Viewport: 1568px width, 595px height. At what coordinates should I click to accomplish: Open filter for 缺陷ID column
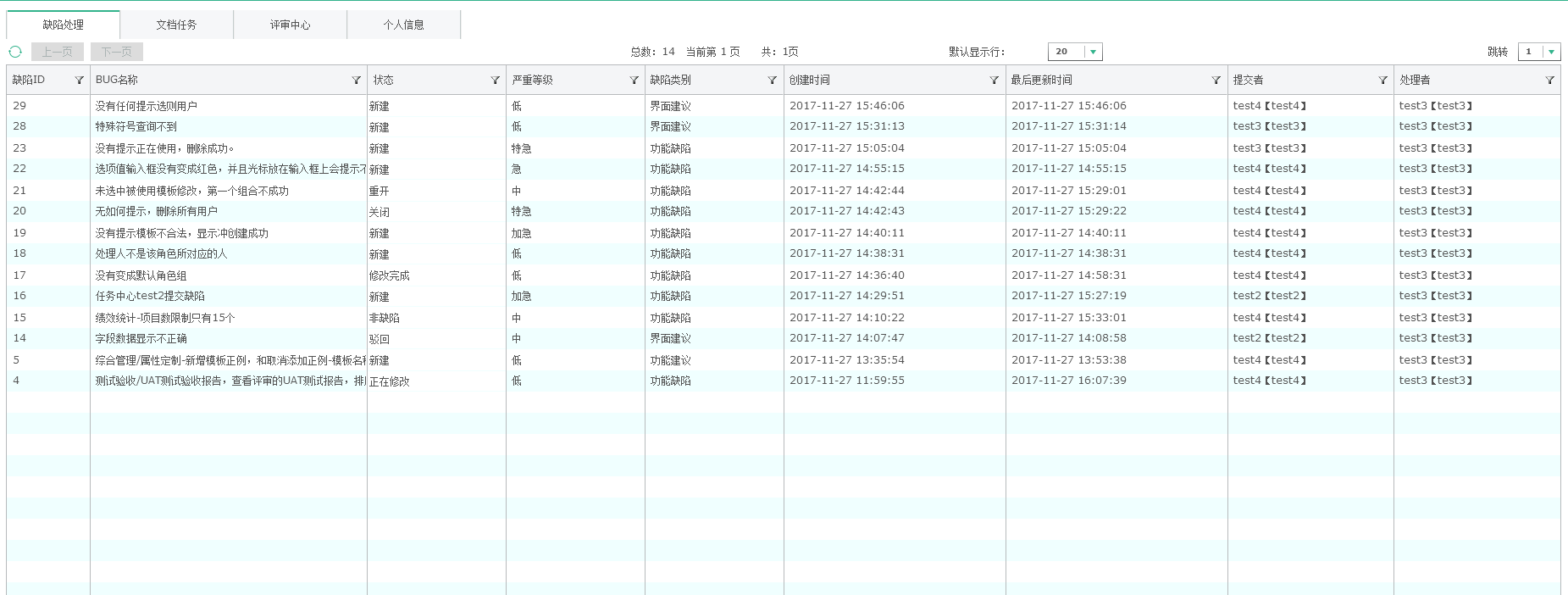[x=80, y=81]
